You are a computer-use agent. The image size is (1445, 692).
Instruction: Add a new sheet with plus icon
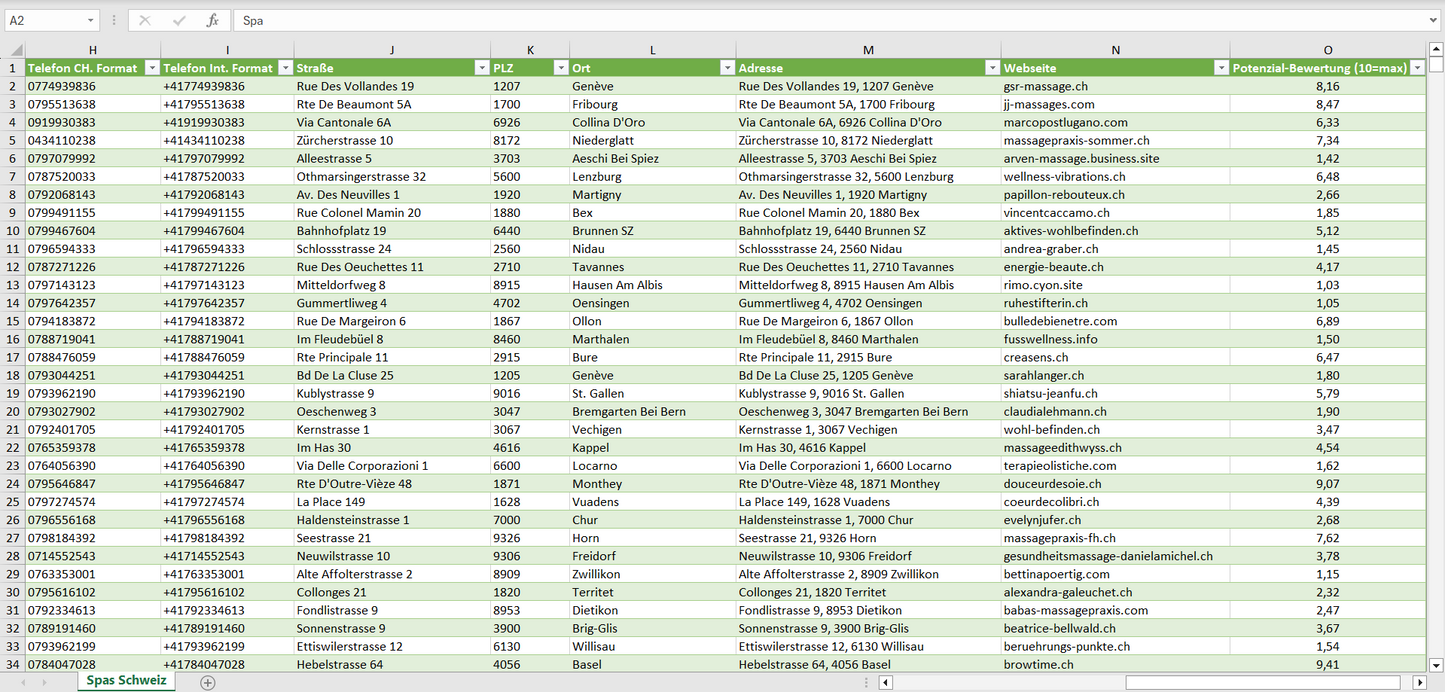[x=207, y=682]
